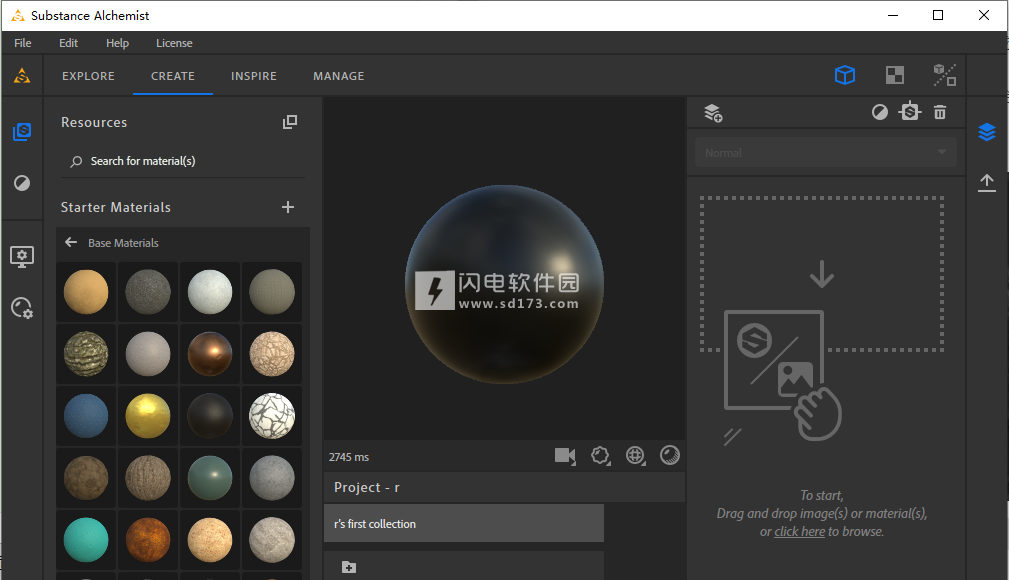The image size is (1009, 580).
Task: Select the turquoise material sphere
Action: point(86,539)
